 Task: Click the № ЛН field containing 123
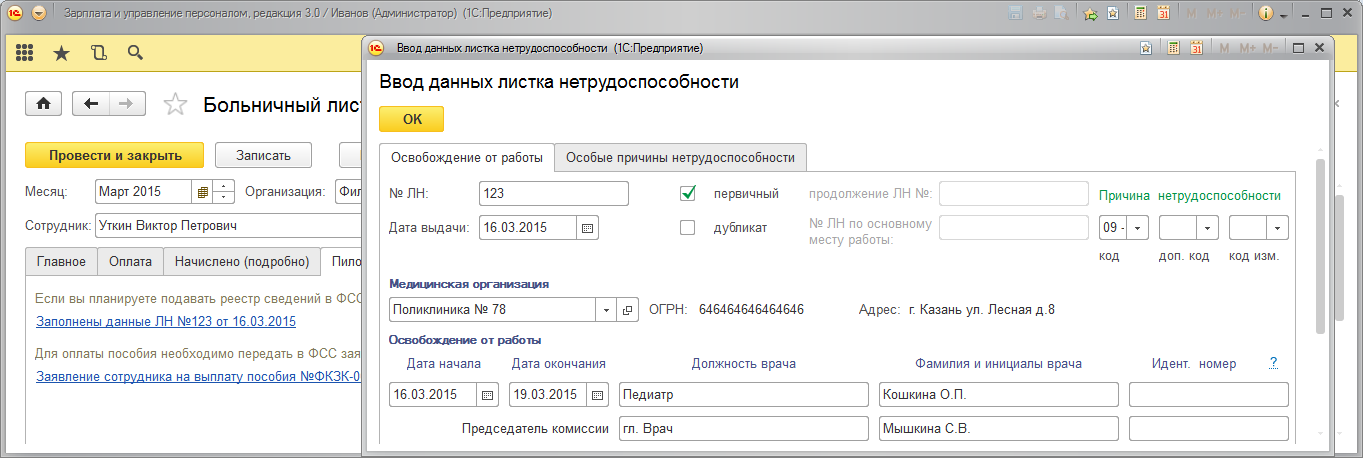point(553,194)
